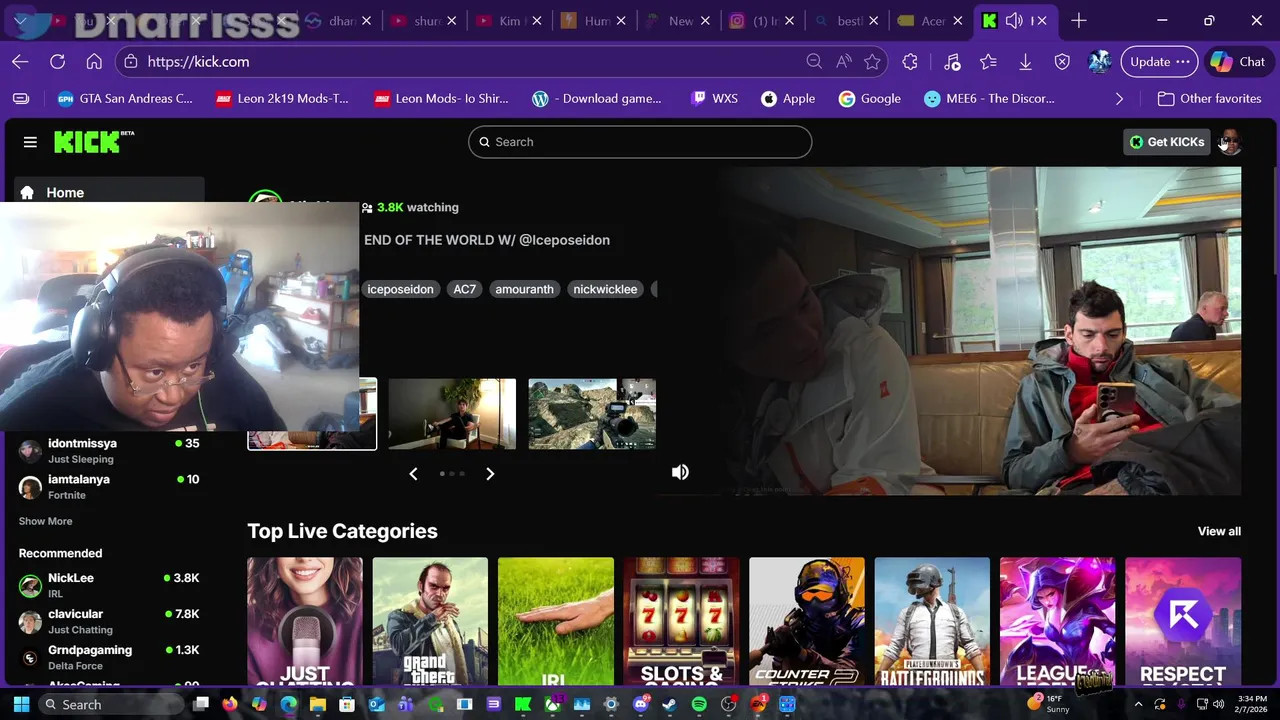Open the Other favorites folder

click(1209, 98)
